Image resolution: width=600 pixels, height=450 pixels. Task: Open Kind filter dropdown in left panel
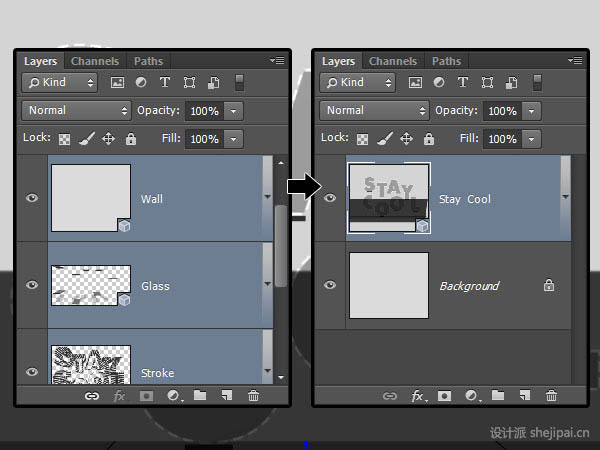click(60, 83)
